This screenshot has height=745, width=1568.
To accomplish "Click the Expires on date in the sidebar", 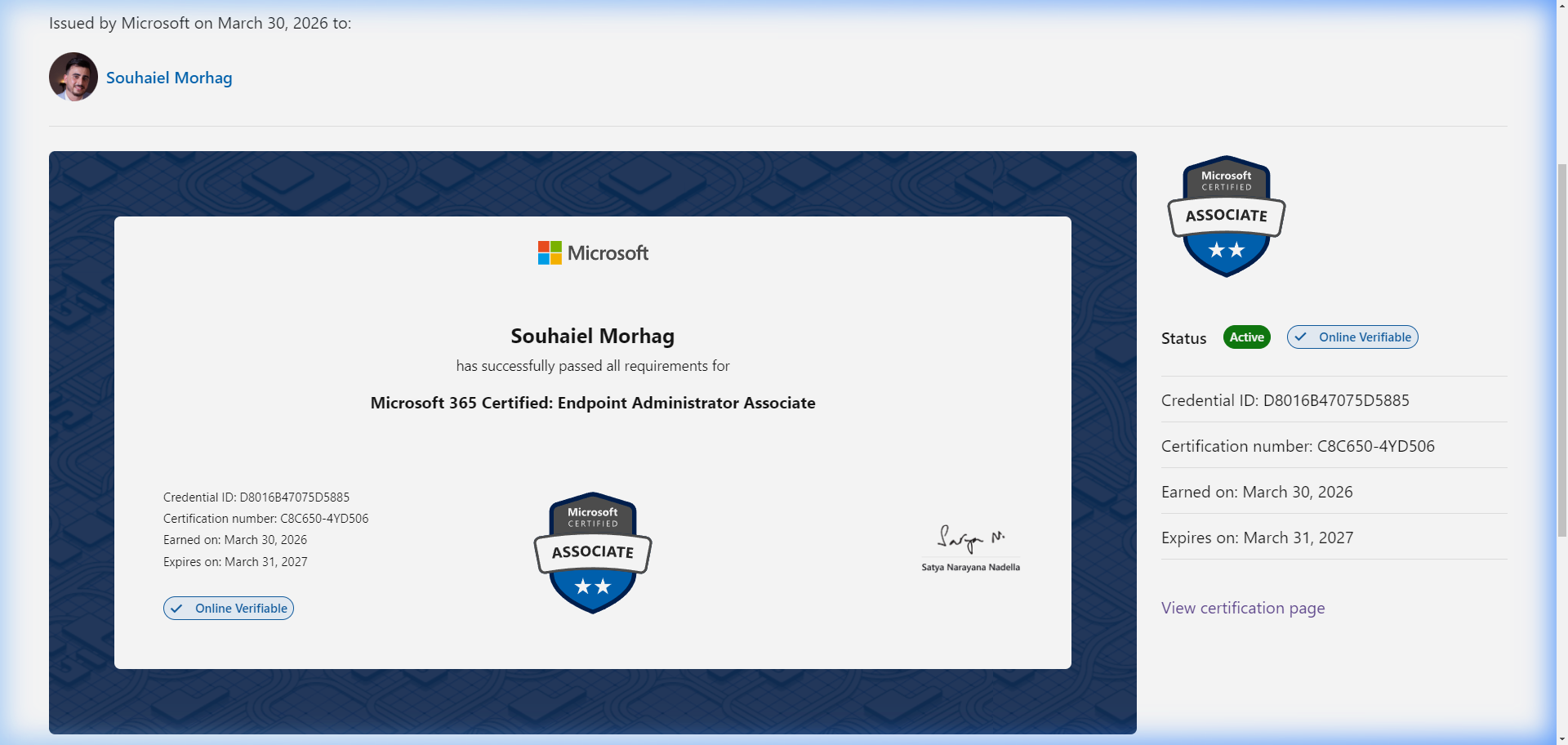I will pyautogui.click(x=1257, y=538).
